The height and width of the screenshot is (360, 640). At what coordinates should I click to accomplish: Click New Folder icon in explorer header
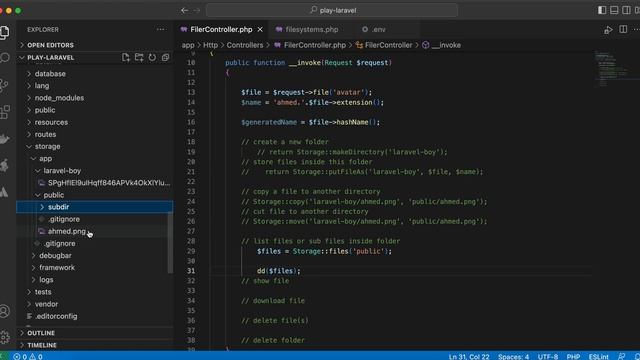(139, 58)
